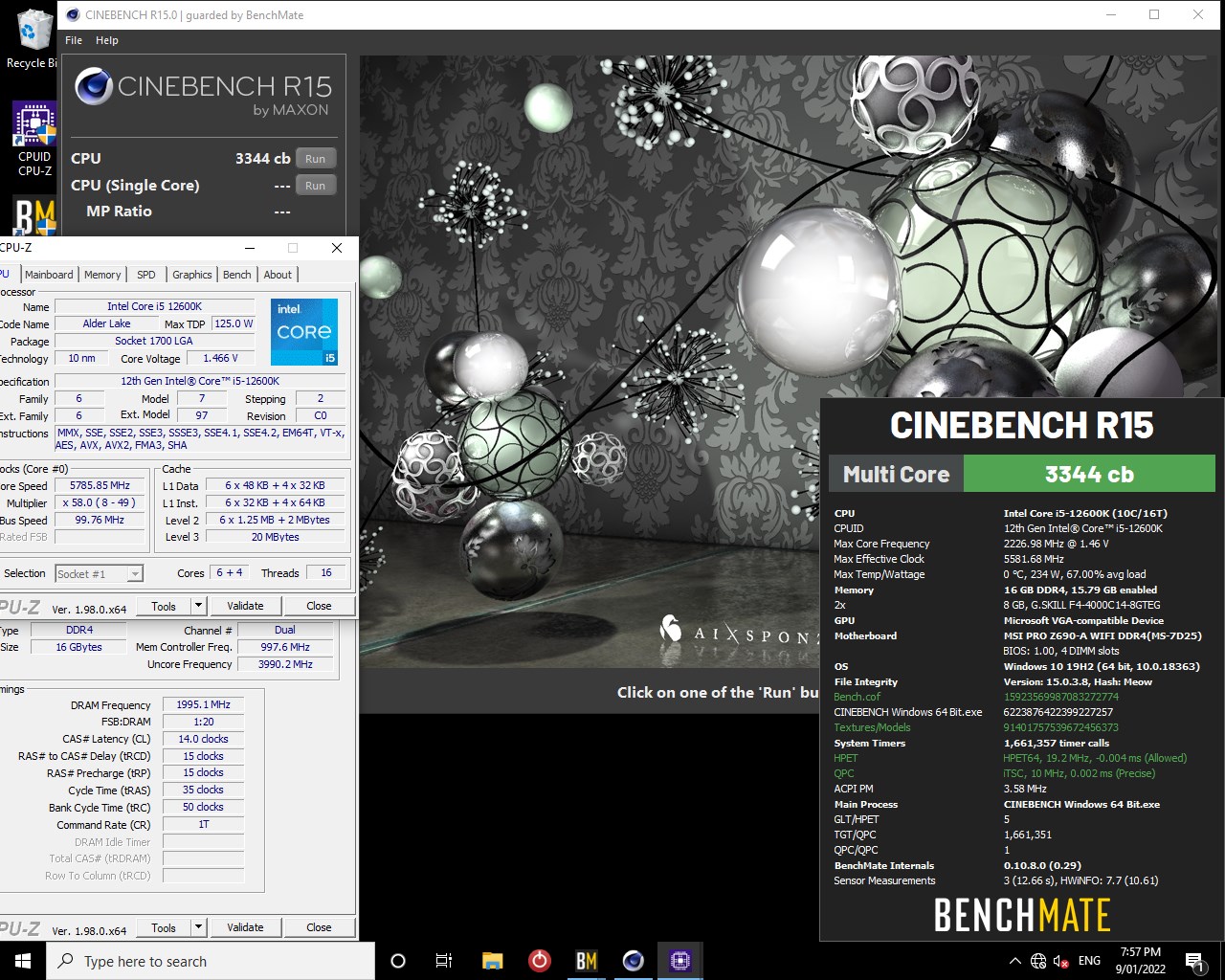Click the Multiplier value 'x 58.0 (8 - 49)'
Screen dimensions: 1225x980
[x=100, y=502]
